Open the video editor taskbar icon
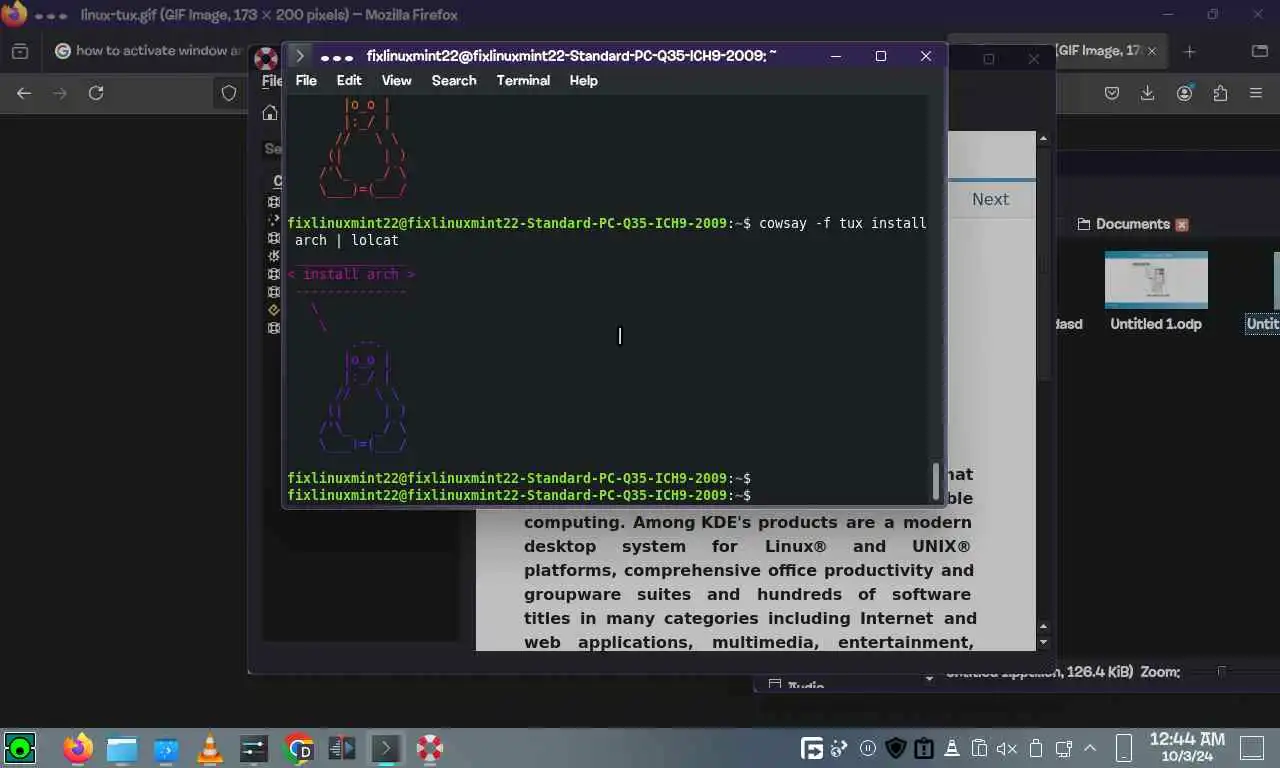Image resolution: width=1280 pixels, height=768 pixels. (x=342, y=748)
